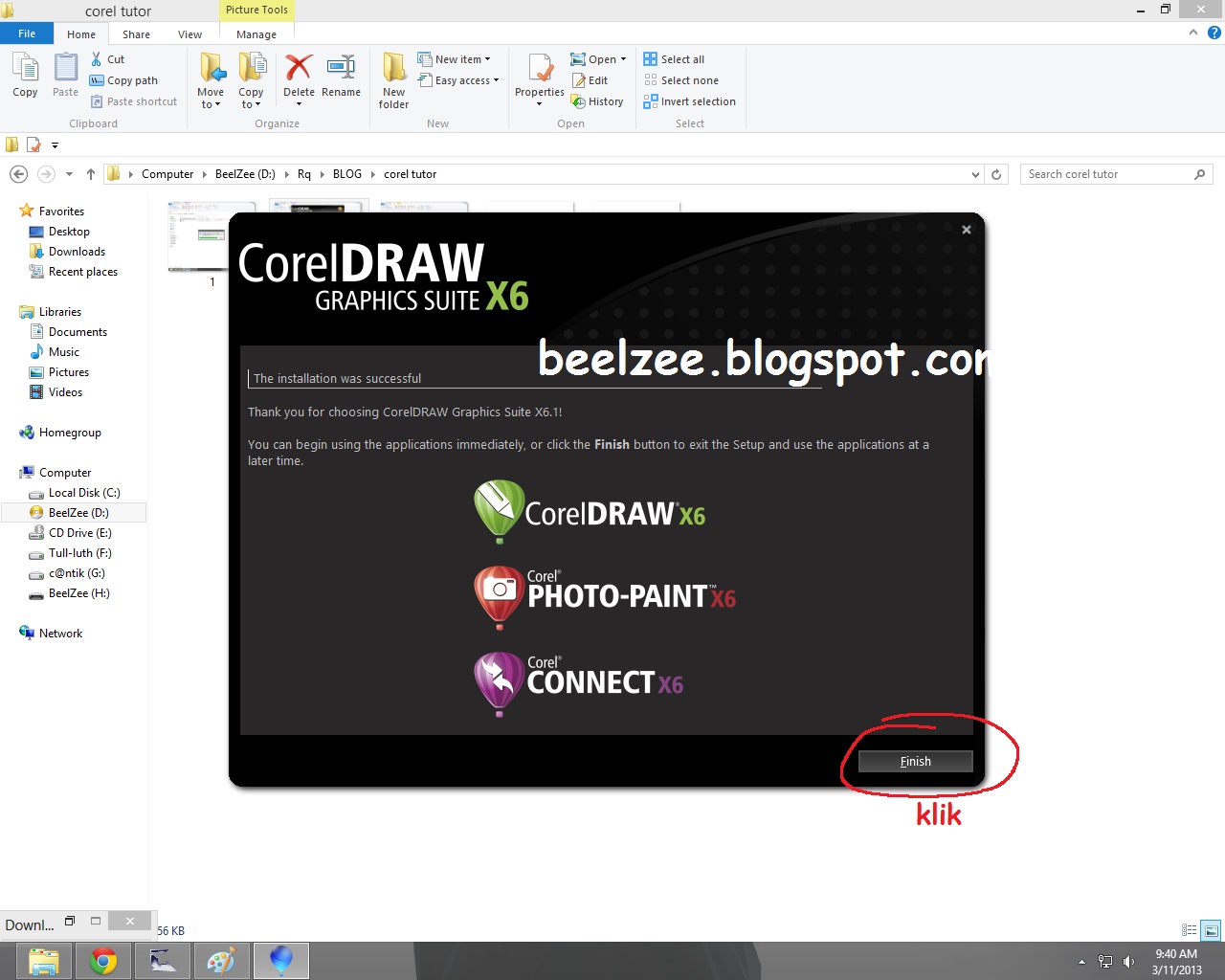Open File Explorer from the taskbar
This screenshot has width=1225, height=980.
pos(43,961)
